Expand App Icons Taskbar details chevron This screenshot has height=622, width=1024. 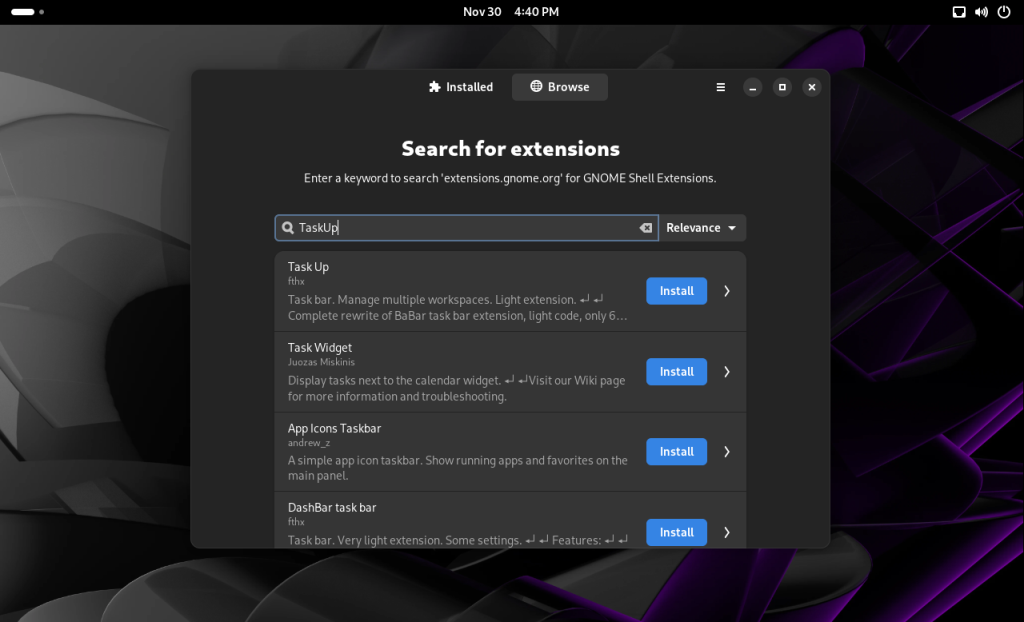727,452
